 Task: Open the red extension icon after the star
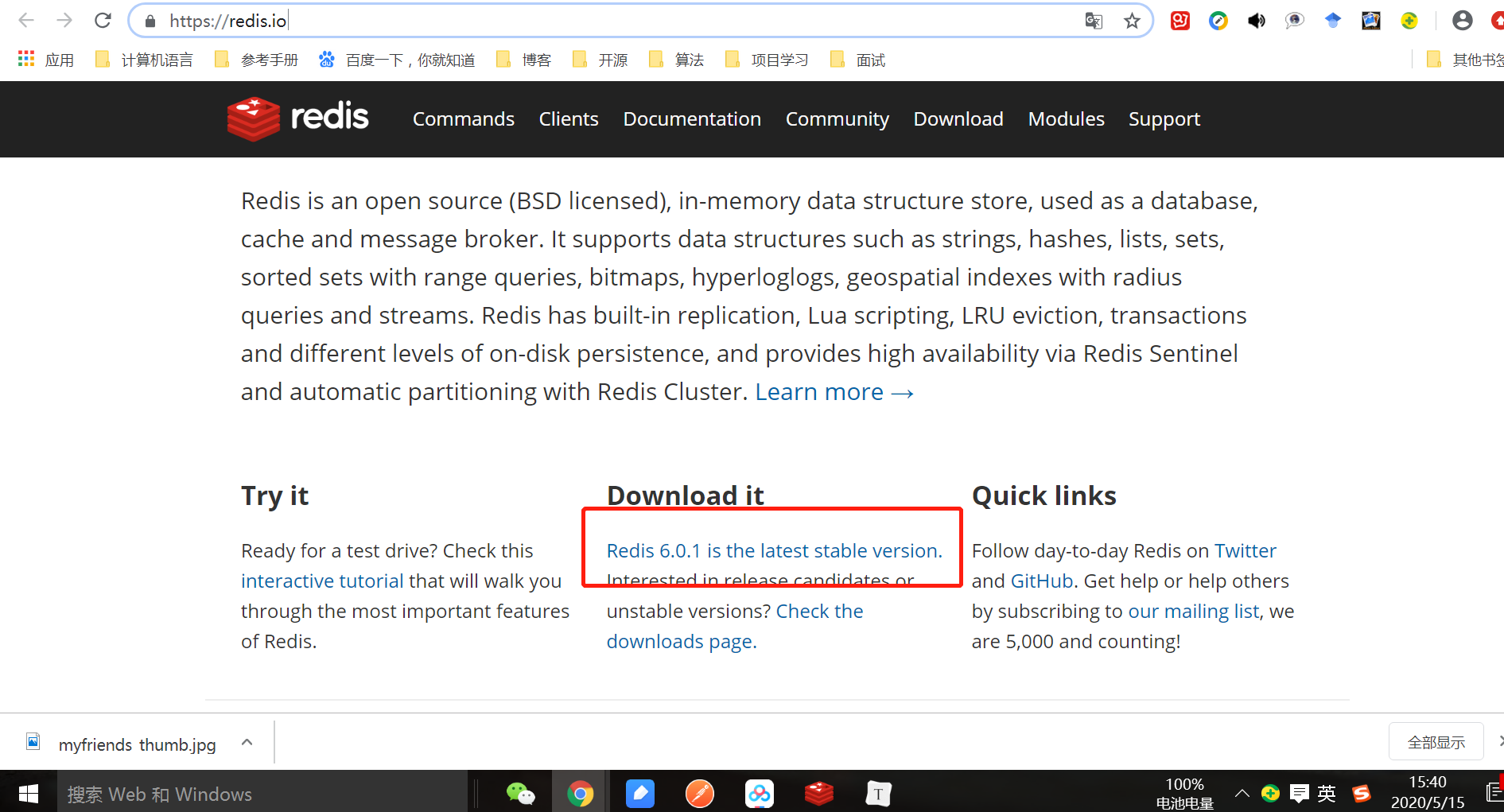pos(1180,21)
